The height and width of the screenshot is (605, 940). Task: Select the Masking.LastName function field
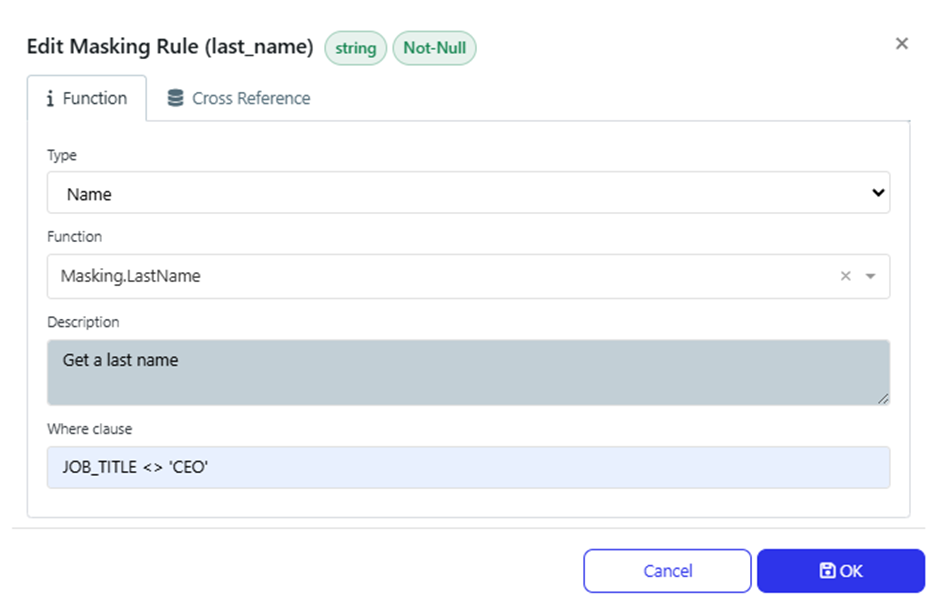[400, 276]
